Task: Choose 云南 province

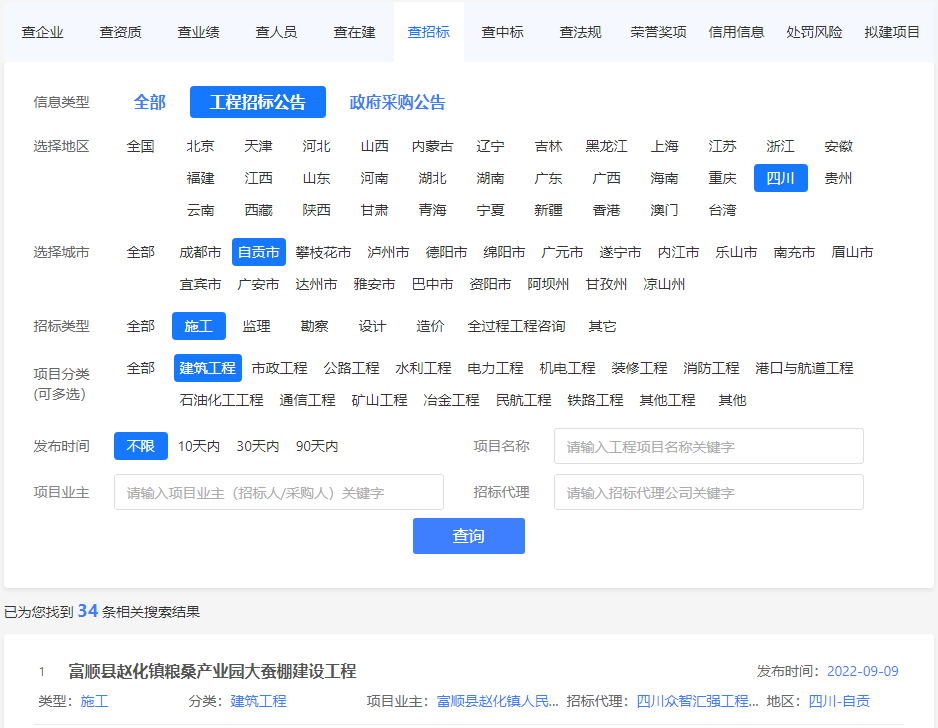Action: (x=200, y=211)
